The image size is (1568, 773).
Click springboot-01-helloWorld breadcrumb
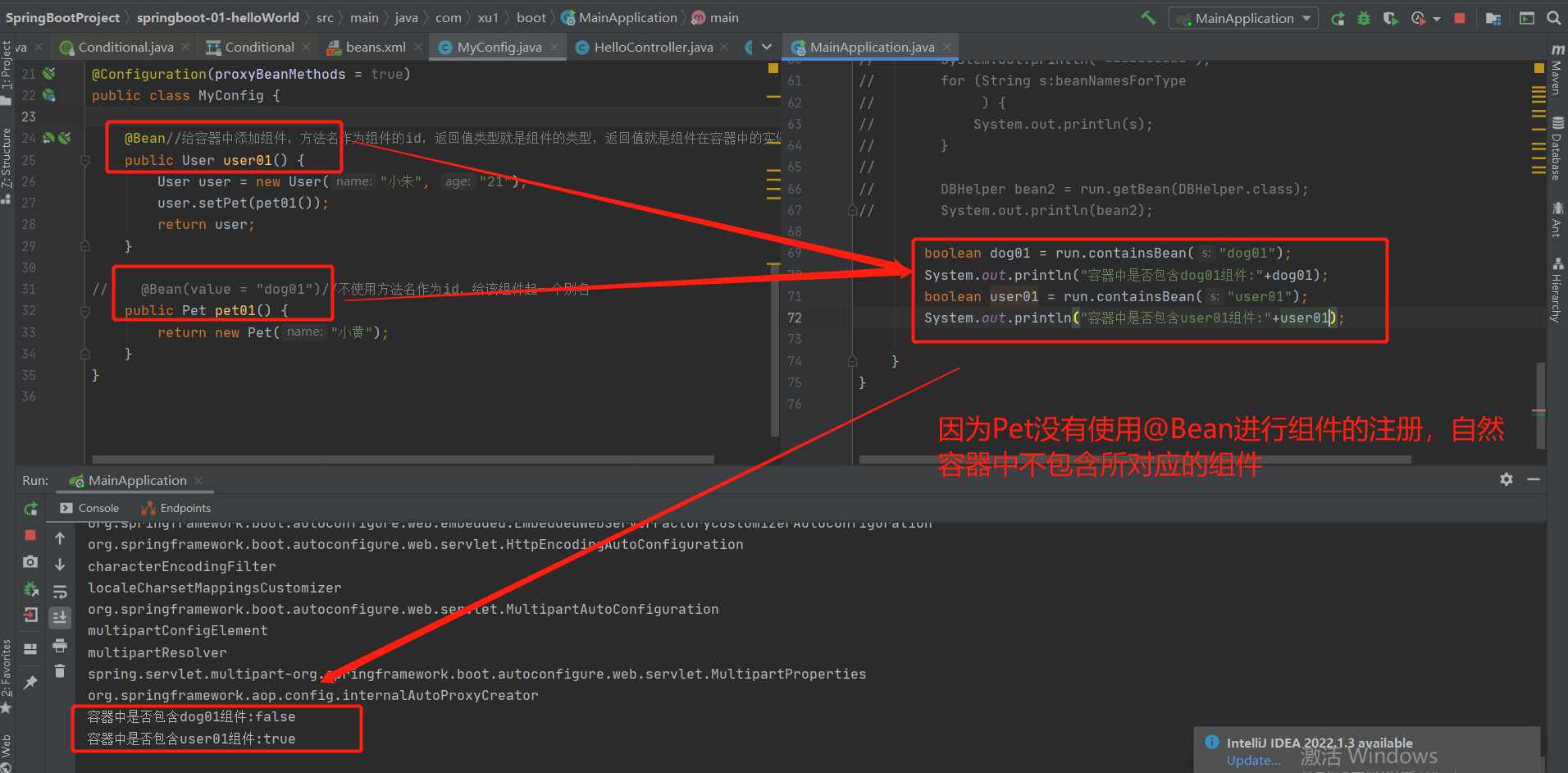pyautogui.click(x=217, y=17)
